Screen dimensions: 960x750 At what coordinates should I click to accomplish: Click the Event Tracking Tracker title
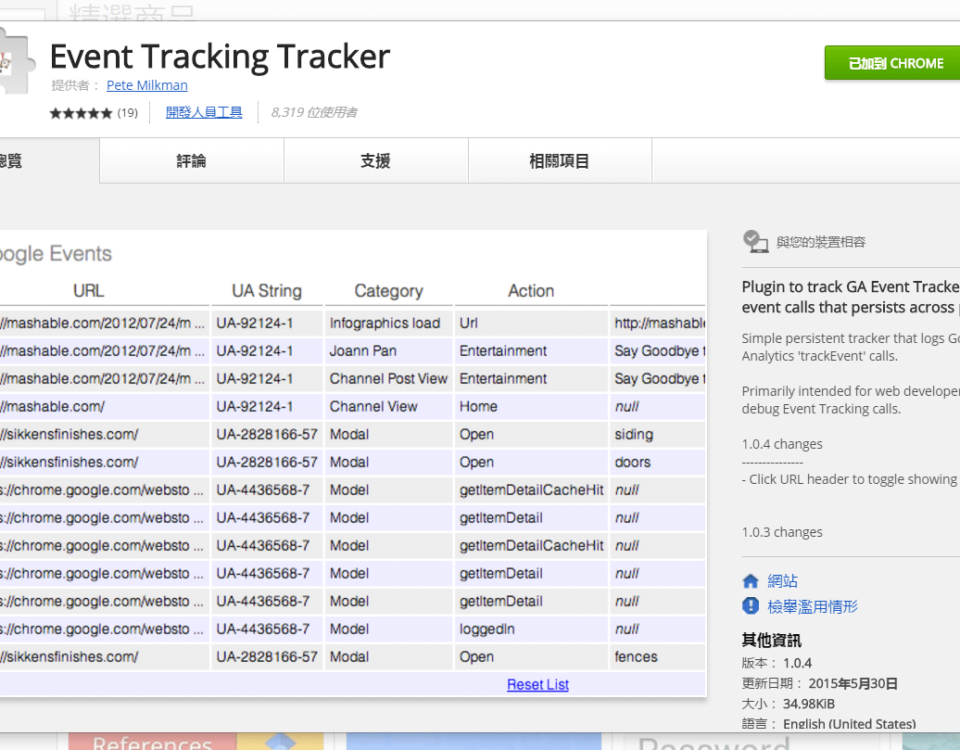point(220,57)
